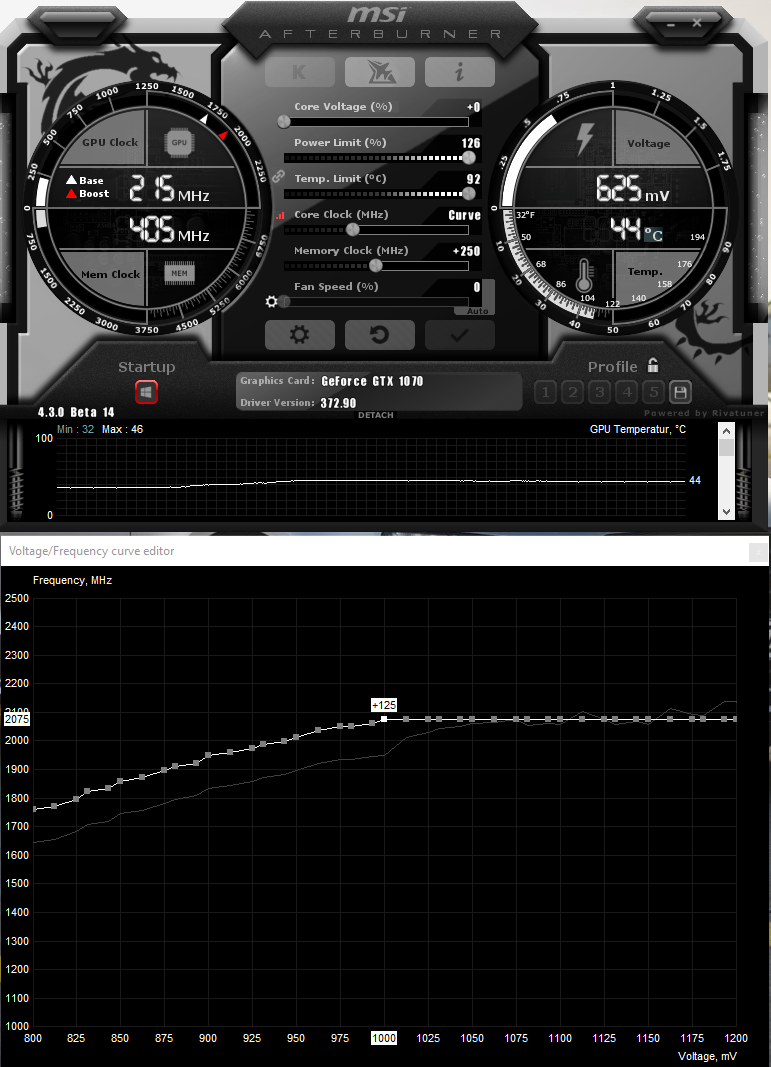Select profile slot 5
The width and height of the screenshot is (771, 1067).
(x=654, y=392)
